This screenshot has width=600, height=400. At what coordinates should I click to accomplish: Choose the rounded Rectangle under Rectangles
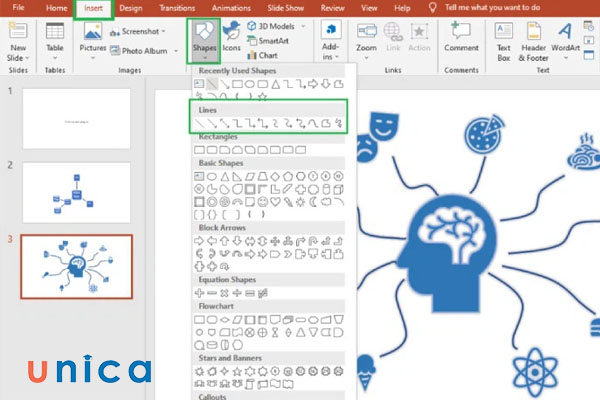212,150
